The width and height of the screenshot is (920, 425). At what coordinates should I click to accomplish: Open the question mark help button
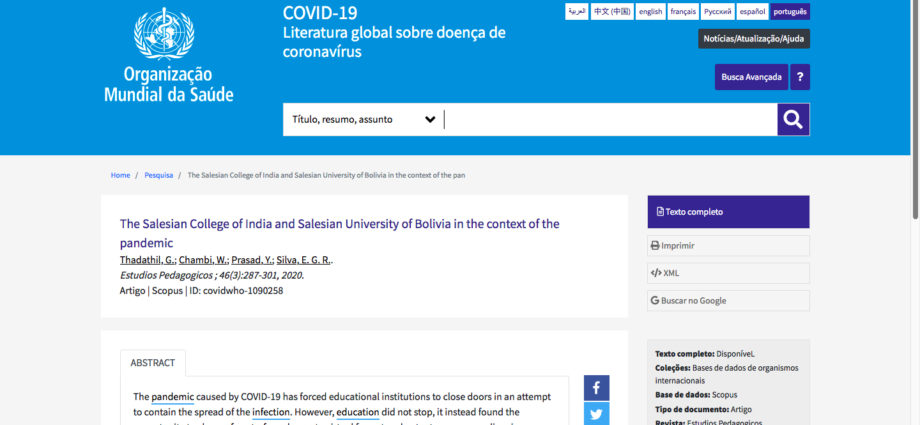point(800,77)
